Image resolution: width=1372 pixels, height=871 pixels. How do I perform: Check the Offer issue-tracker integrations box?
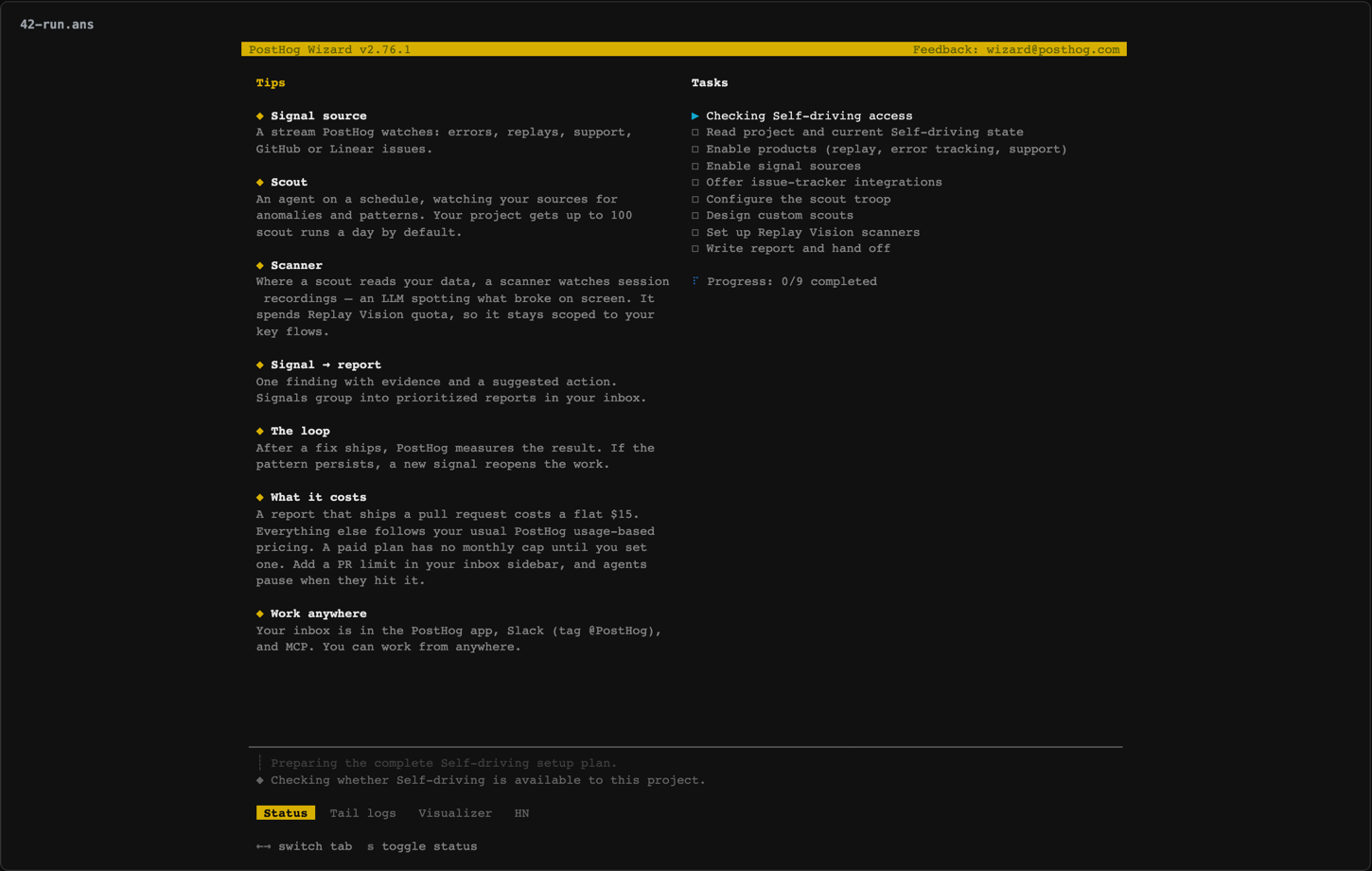coord(695,182)
